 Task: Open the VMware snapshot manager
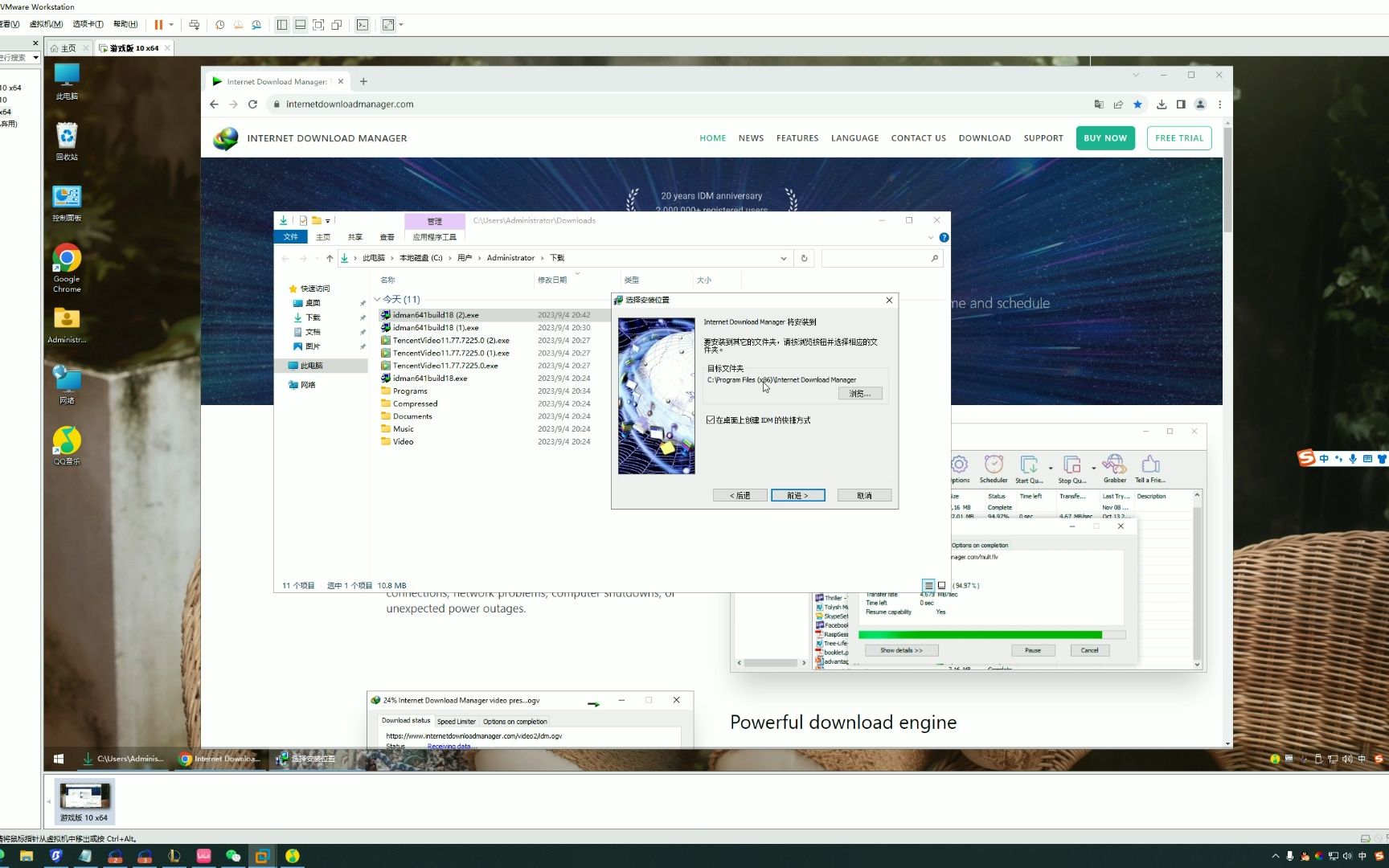click(x=256, y=25)
